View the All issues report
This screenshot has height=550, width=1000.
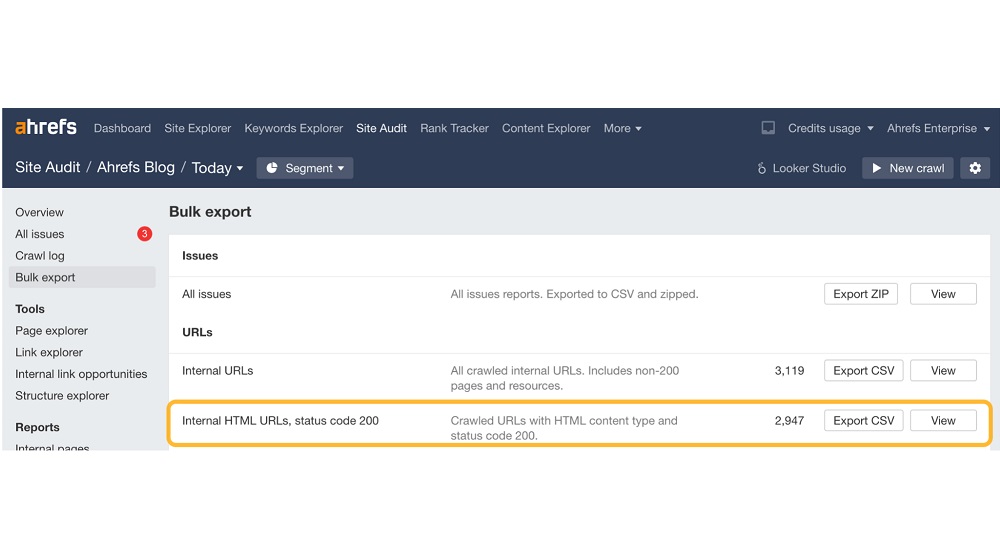point(943,294)
